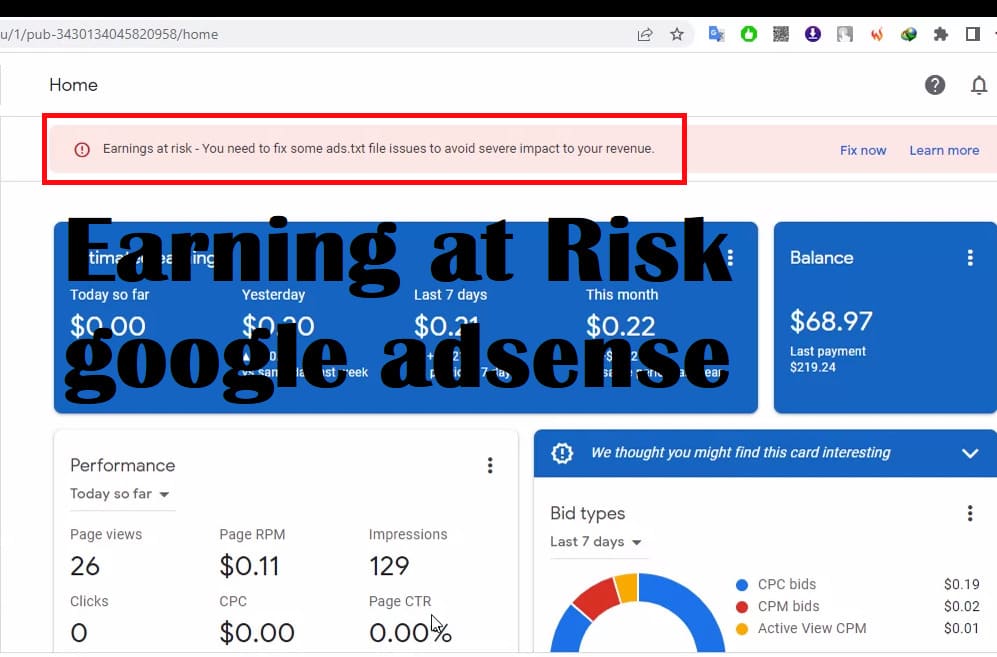Open the Bid types 'Last 7 days' dropdown
Image resolution: width=997 pixels, height=657 pixels.
tap(596, 542)
